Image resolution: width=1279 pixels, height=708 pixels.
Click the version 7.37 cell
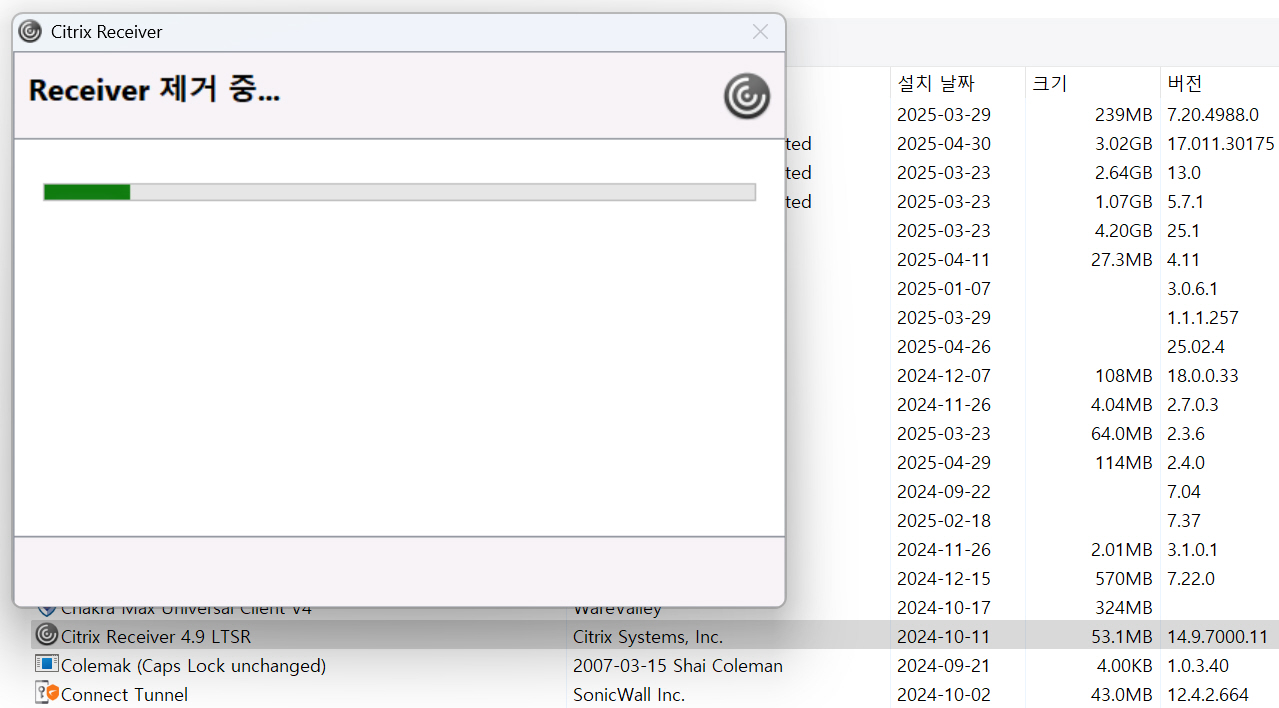point(1183,520)
